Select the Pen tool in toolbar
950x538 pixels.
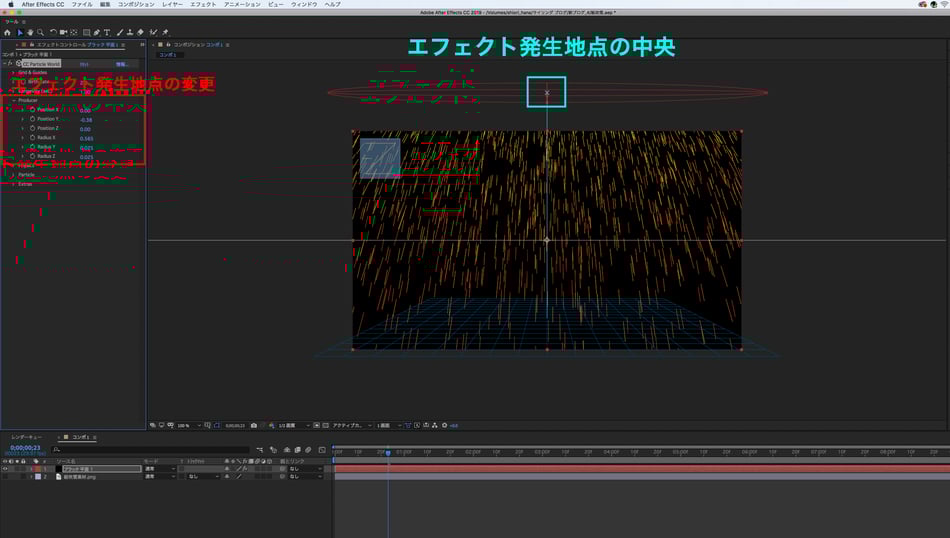(96, 32)
